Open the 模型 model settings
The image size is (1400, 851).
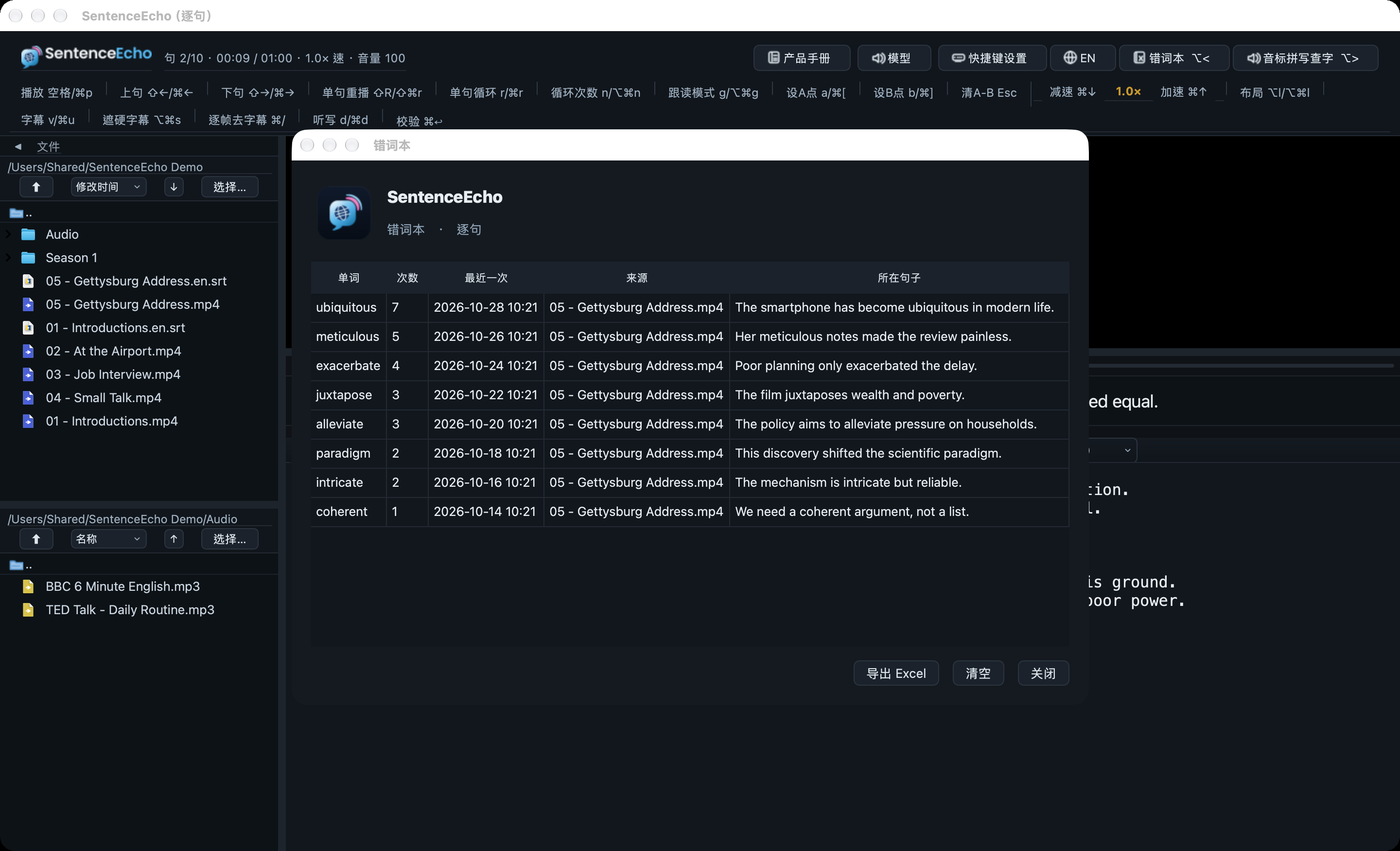[893, 58]
